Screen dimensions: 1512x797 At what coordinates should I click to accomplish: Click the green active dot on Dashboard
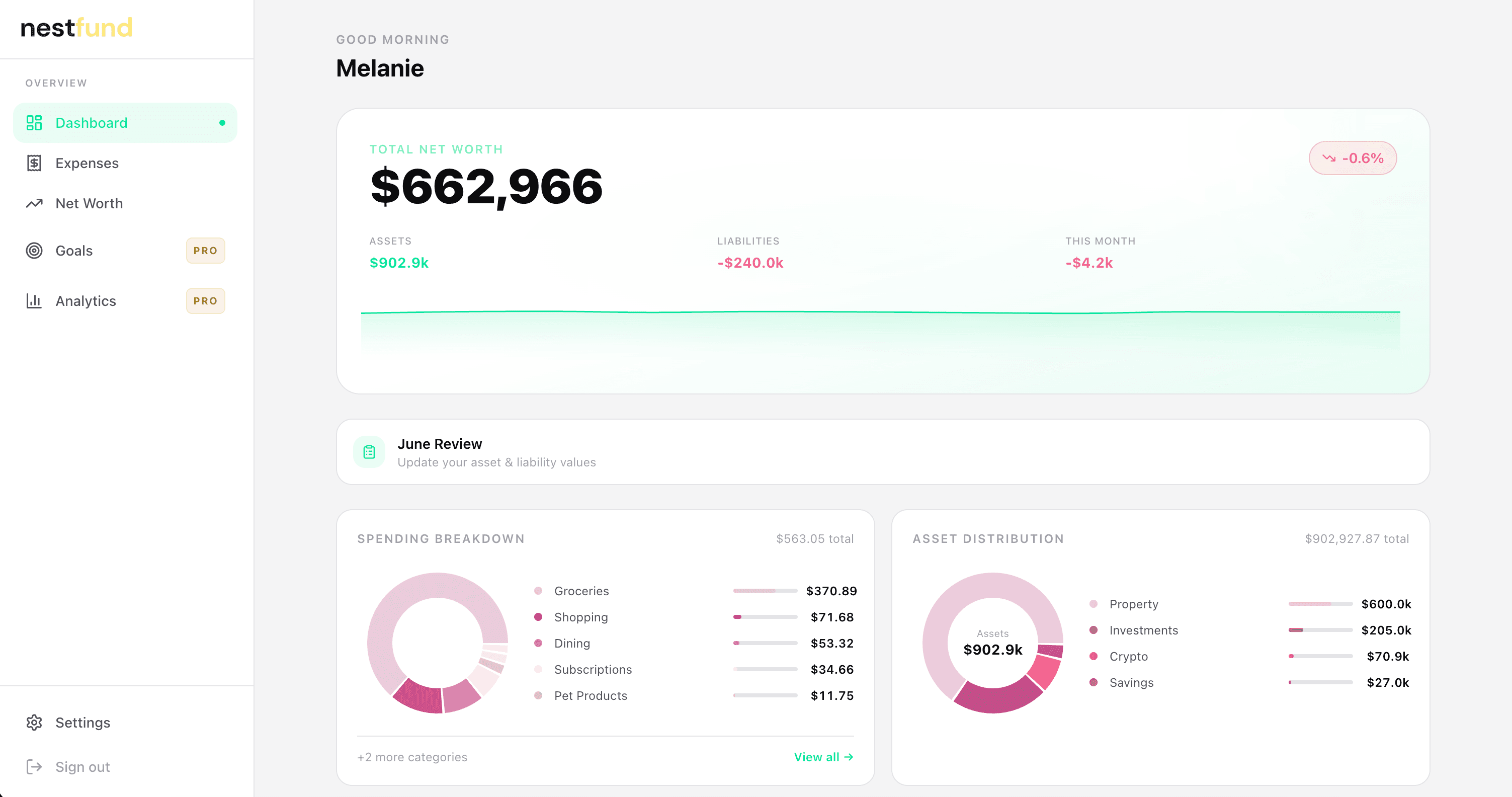[x=222, y=123]
